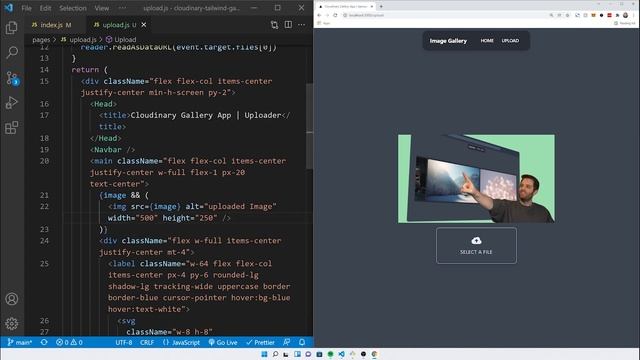Open the feedback icon in status bar

click(x=287, y=342)
